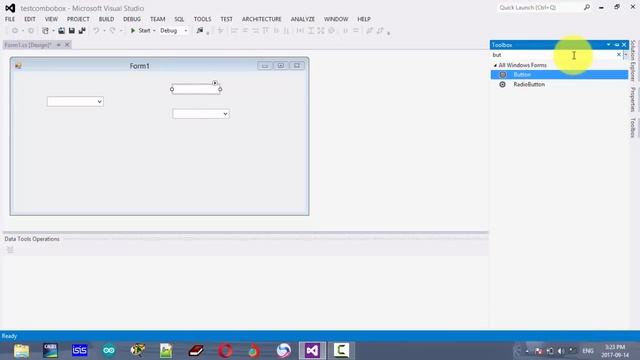Click the single-disk Save icon
Screen dimensions: 640x360
tap(72, 31)
